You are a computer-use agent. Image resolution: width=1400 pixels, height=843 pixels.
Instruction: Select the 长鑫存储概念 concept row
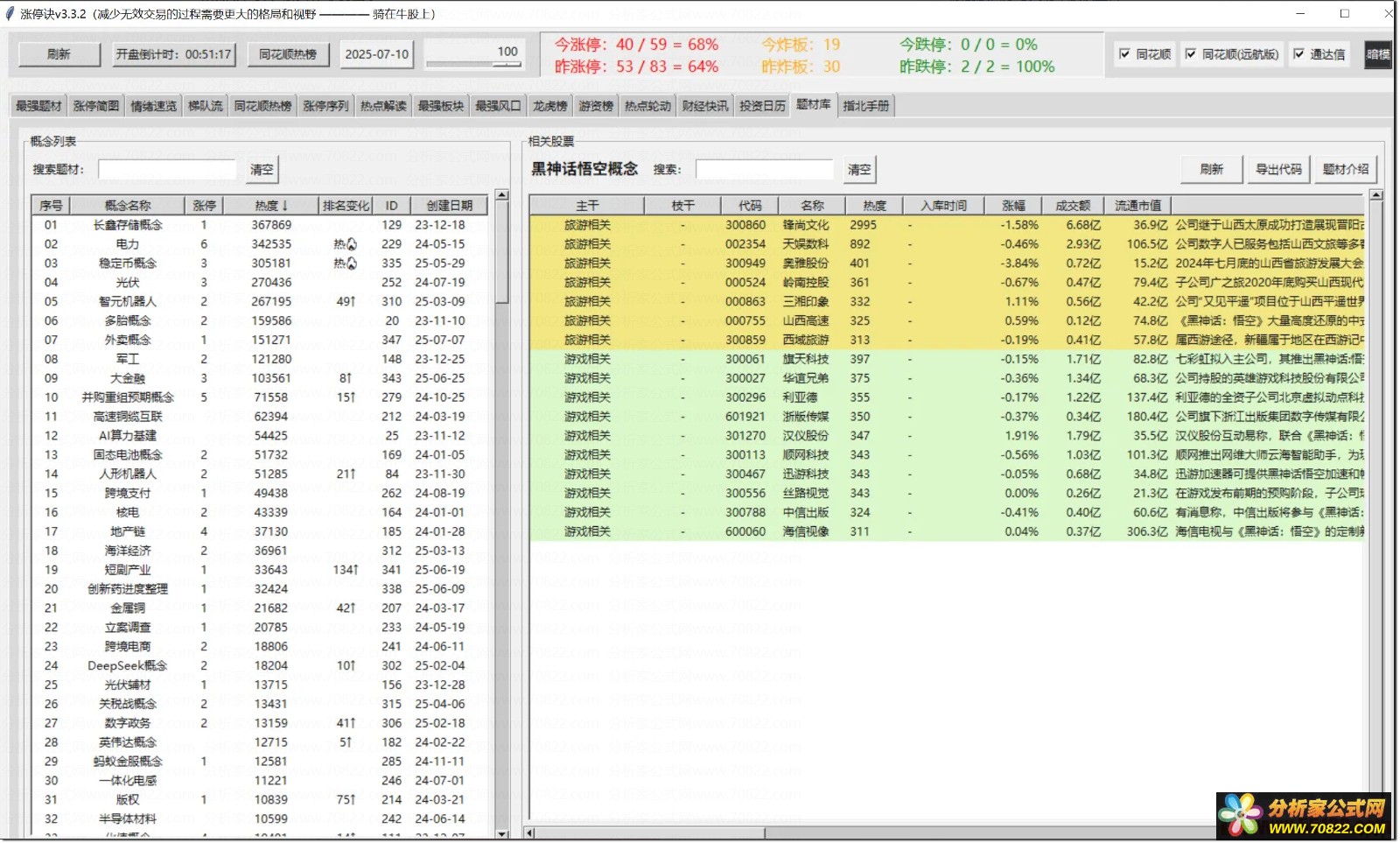pyautogui.click(x=261, y=225)
